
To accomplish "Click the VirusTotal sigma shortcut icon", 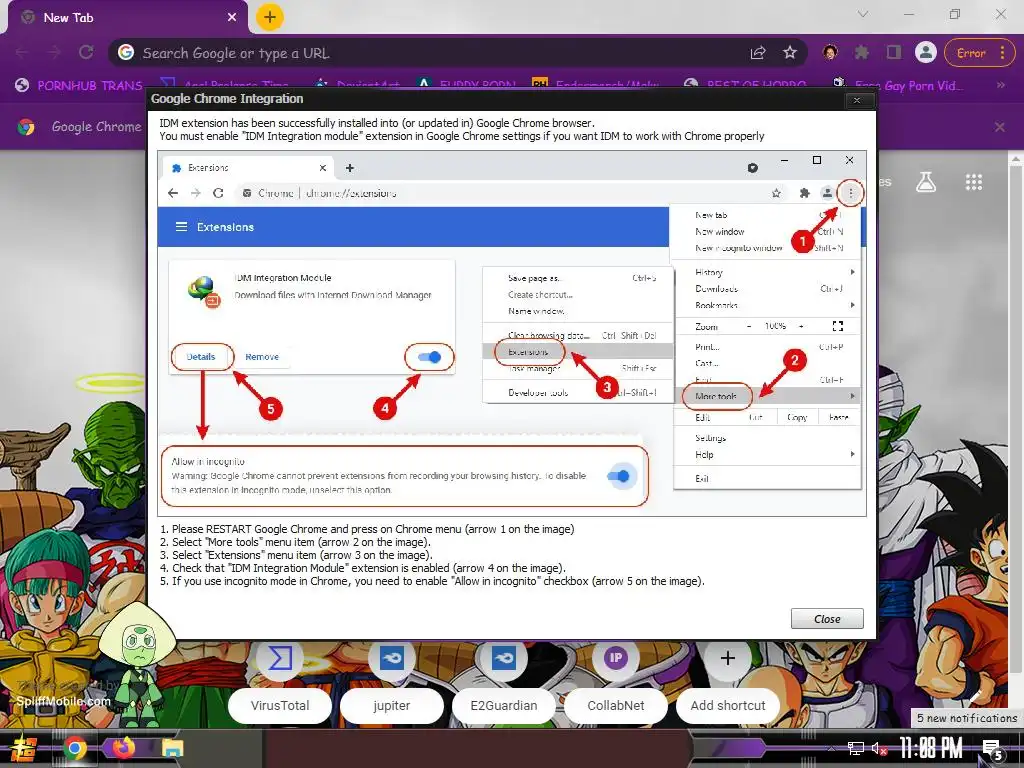I will [x=280, y=658].
